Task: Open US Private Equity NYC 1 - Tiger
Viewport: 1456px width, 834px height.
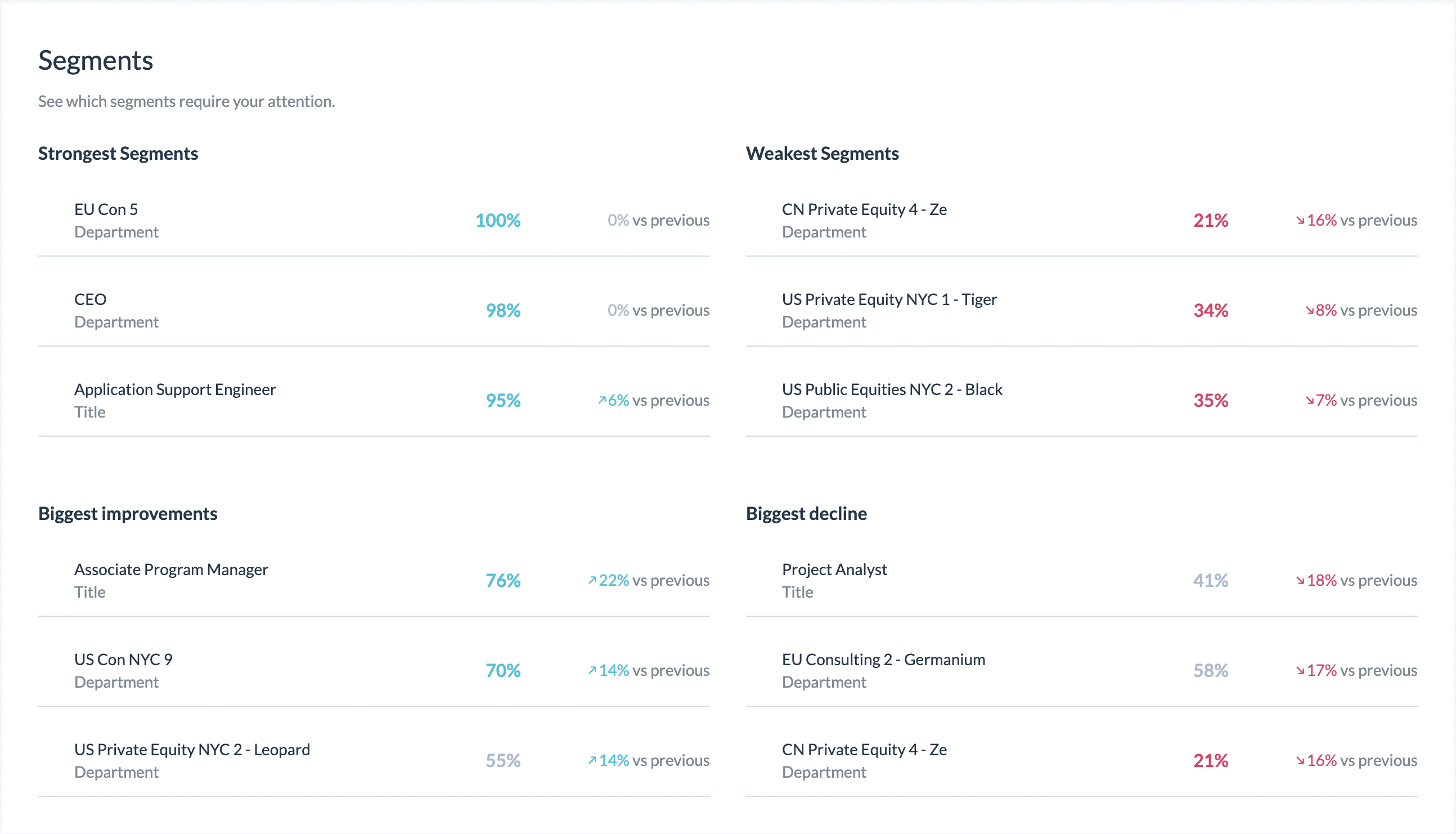Action: [x=1081, y=311]
